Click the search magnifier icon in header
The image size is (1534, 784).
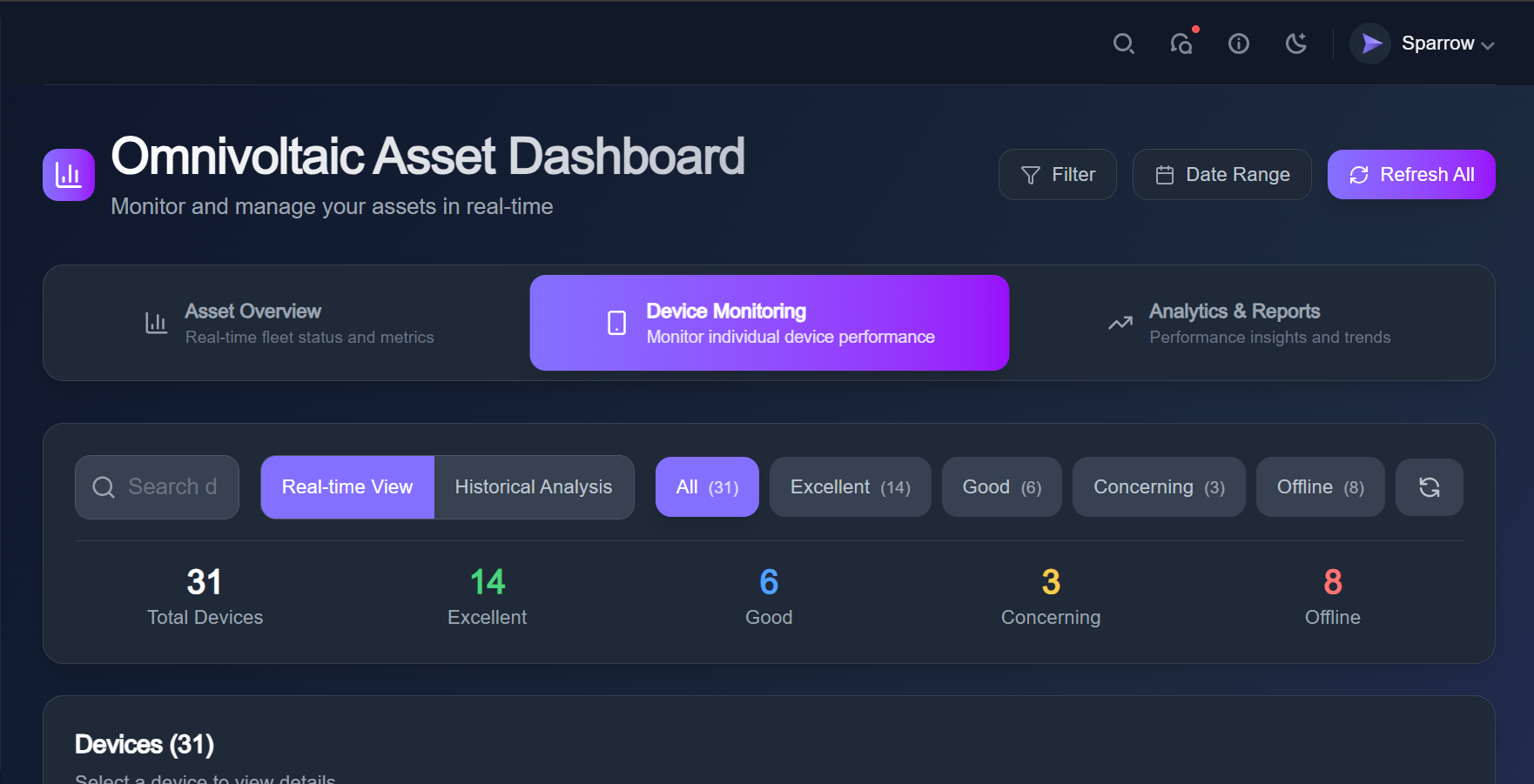1123,44
